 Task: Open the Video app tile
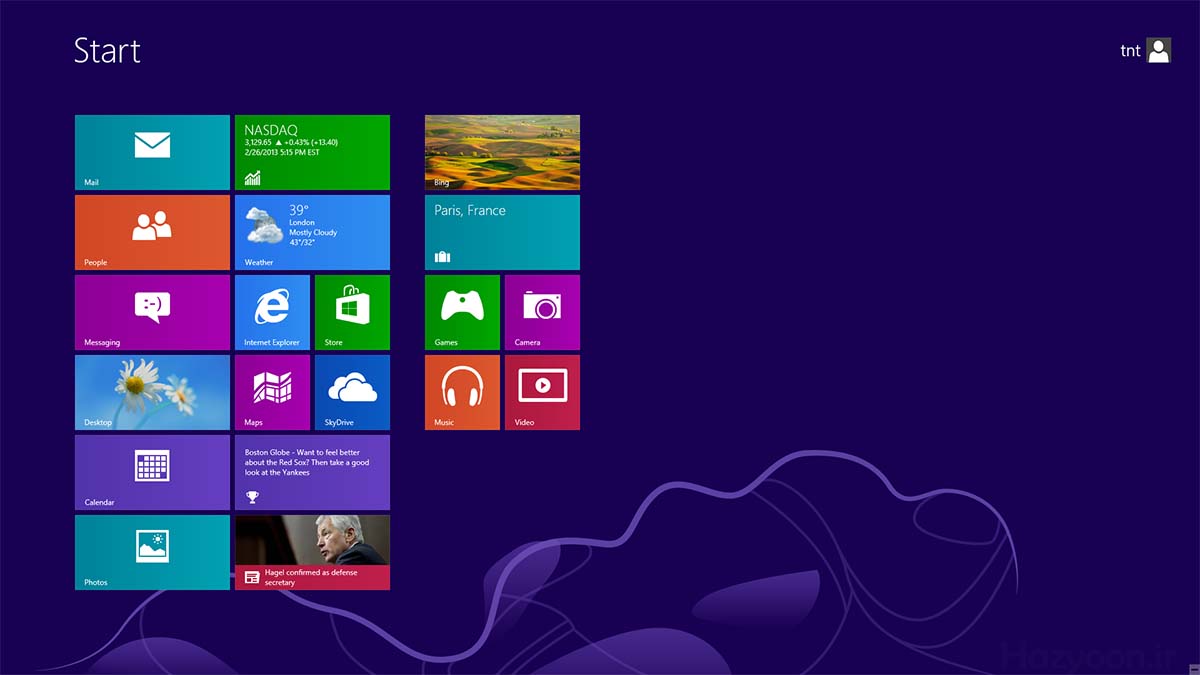click(x=542, y=392)
